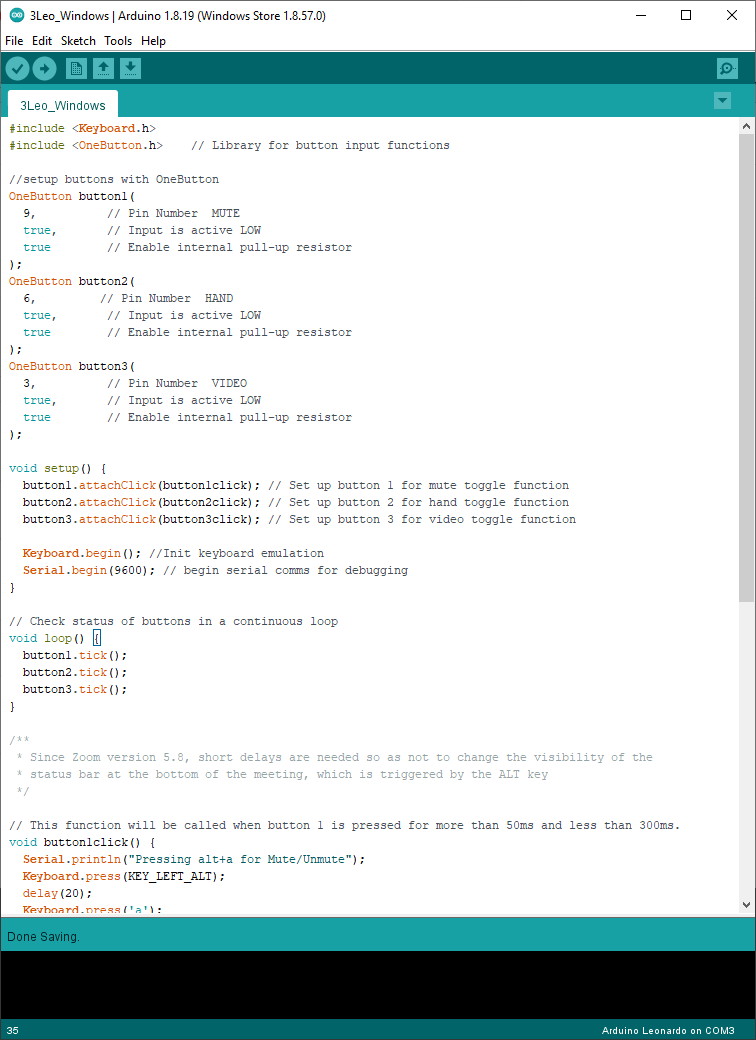The image size is (756, 1040).
Task: Click the editor scrollbar up arrow
Action: 746,126
